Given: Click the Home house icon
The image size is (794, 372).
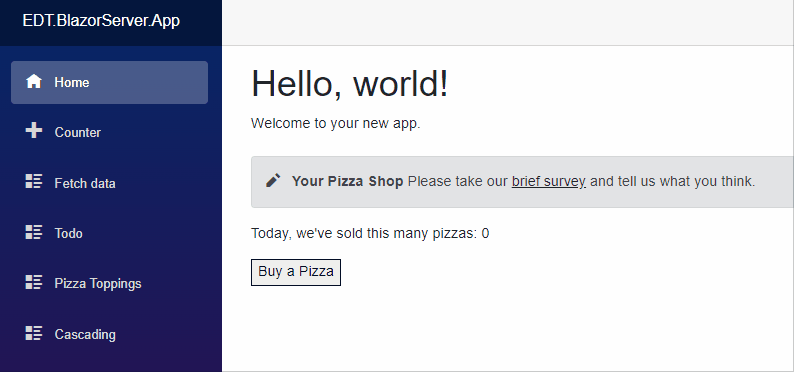Looking at the screenshot, I should pos(34,81).
